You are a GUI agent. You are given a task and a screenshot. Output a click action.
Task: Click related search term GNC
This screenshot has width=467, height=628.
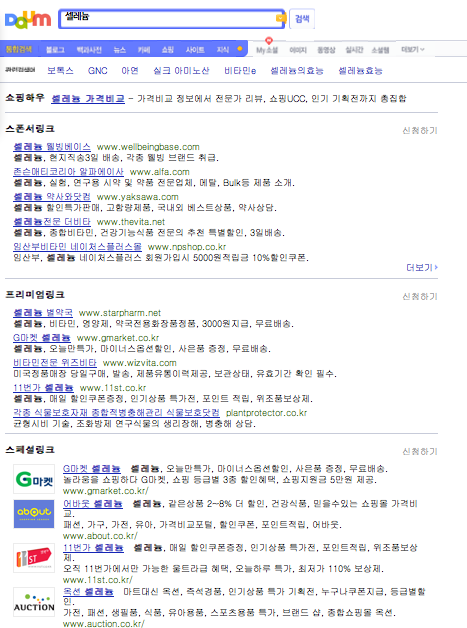[x=97, y=71]
